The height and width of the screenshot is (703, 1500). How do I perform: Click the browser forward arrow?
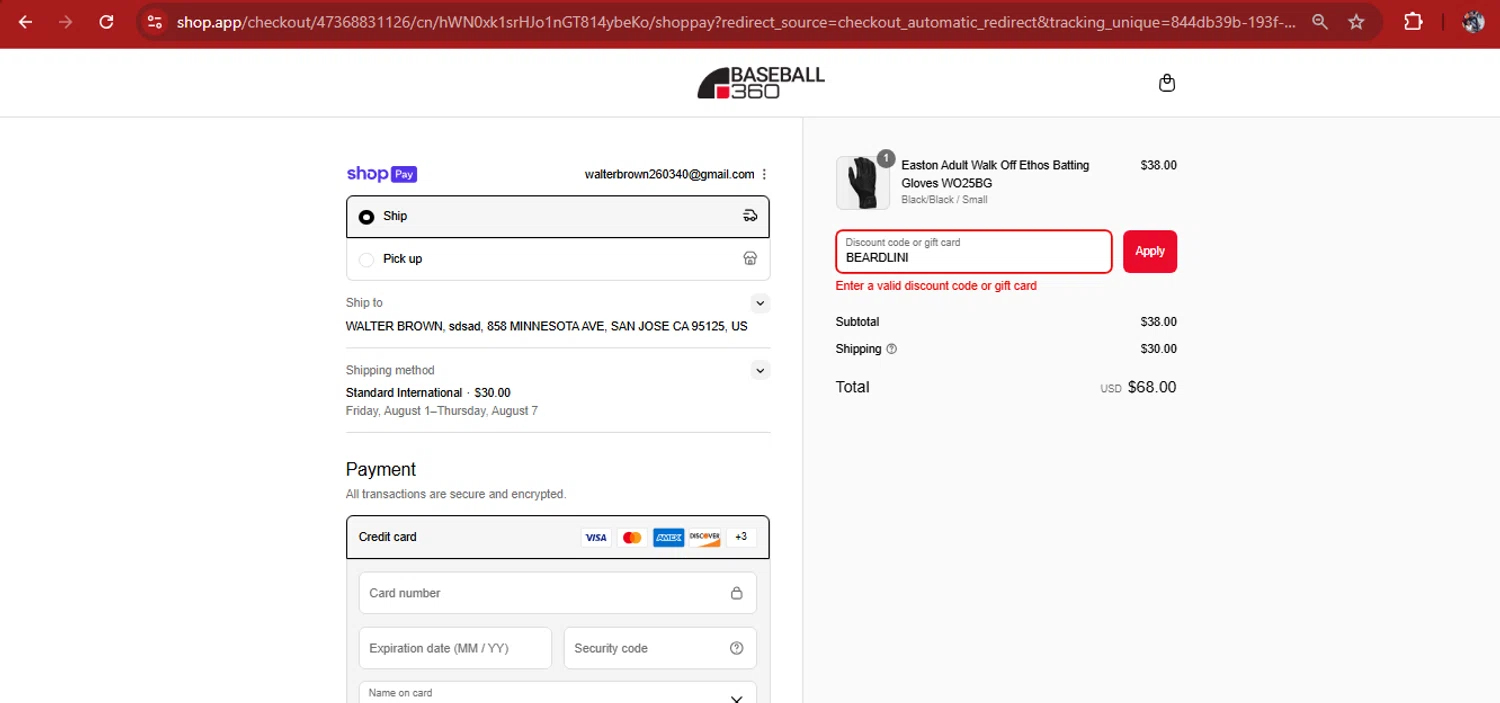point(66,22)
